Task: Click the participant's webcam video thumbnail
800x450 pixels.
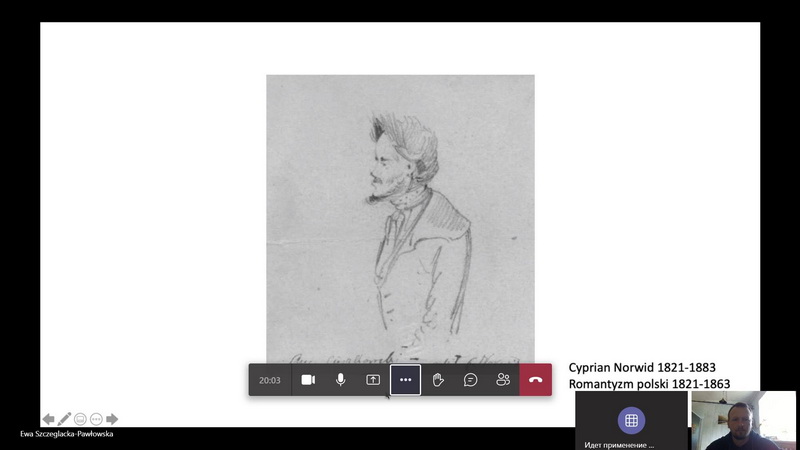Action: click(743, 420)
